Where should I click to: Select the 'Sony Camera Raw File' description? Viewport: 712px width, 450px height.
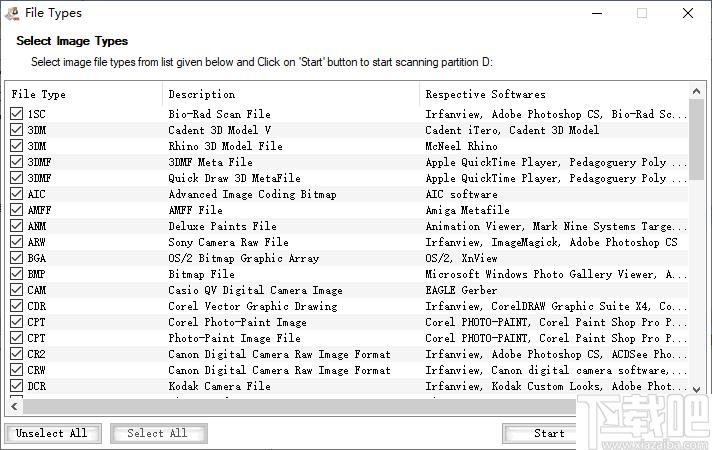(228, 242)
